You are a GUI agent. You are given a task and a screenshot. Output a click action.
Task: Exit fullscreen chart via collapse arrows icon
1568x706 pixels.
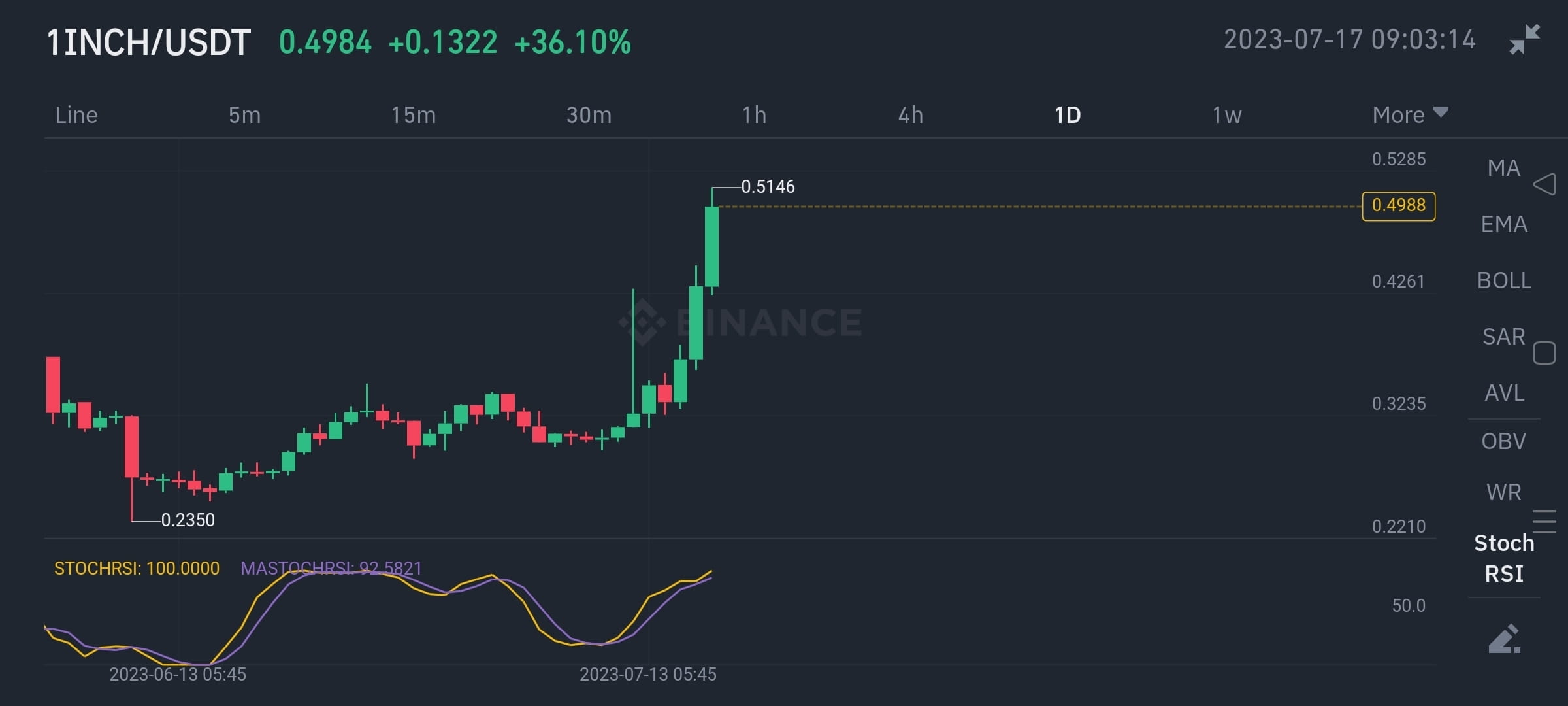(x=1524, y=39)
